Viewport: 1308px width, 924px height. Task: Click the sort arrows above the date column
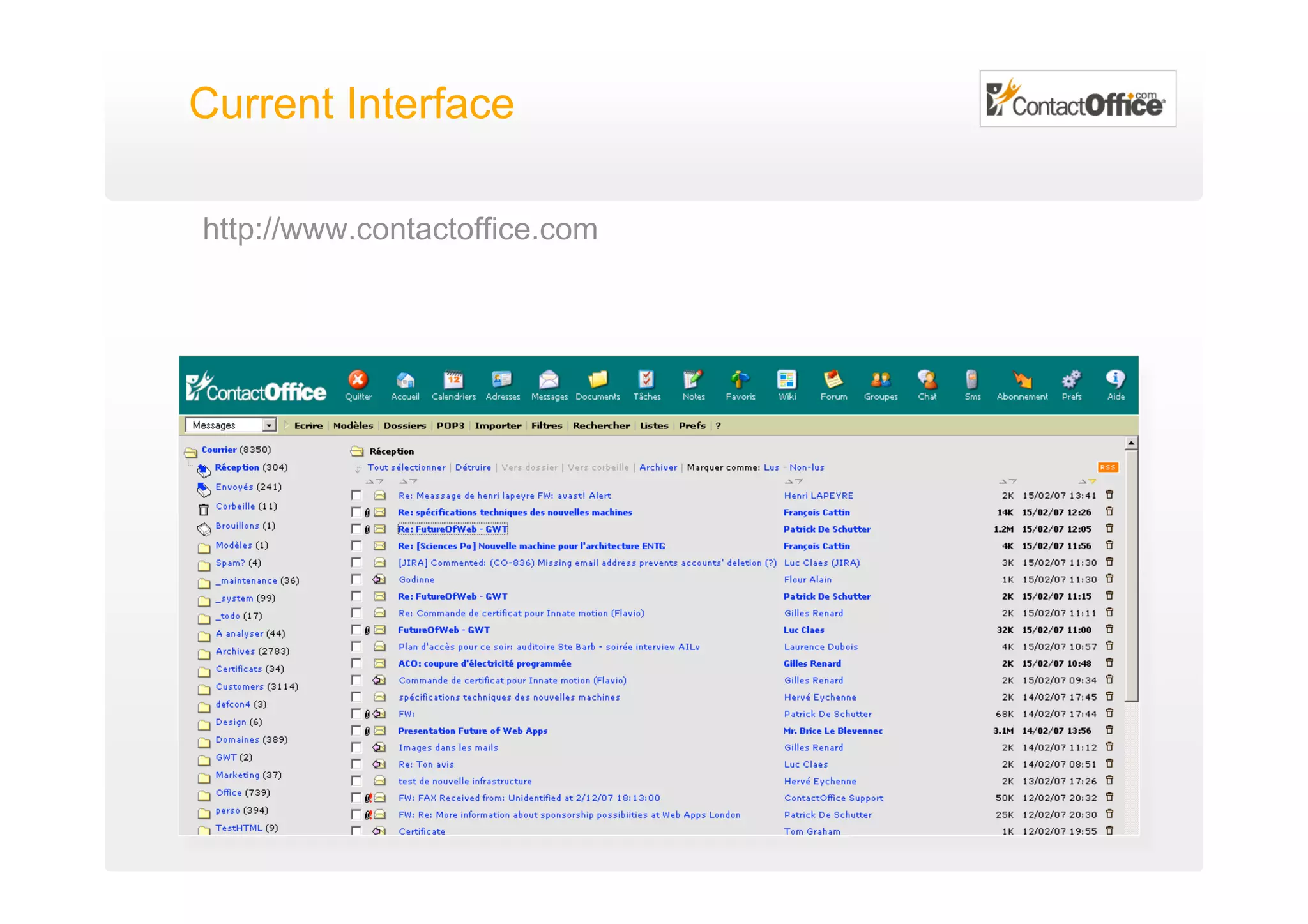tap(1087, 481)
